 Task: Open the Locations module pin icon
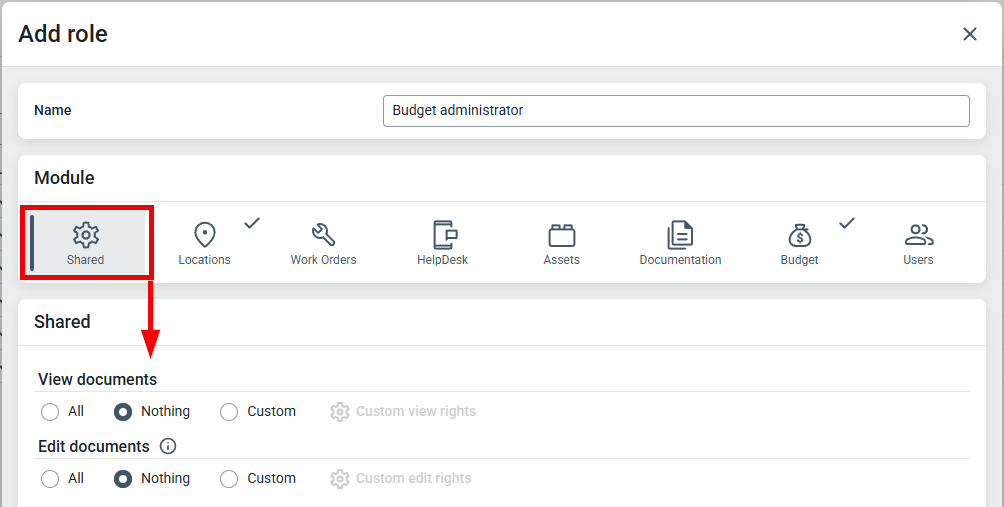(x=204, y=235)
